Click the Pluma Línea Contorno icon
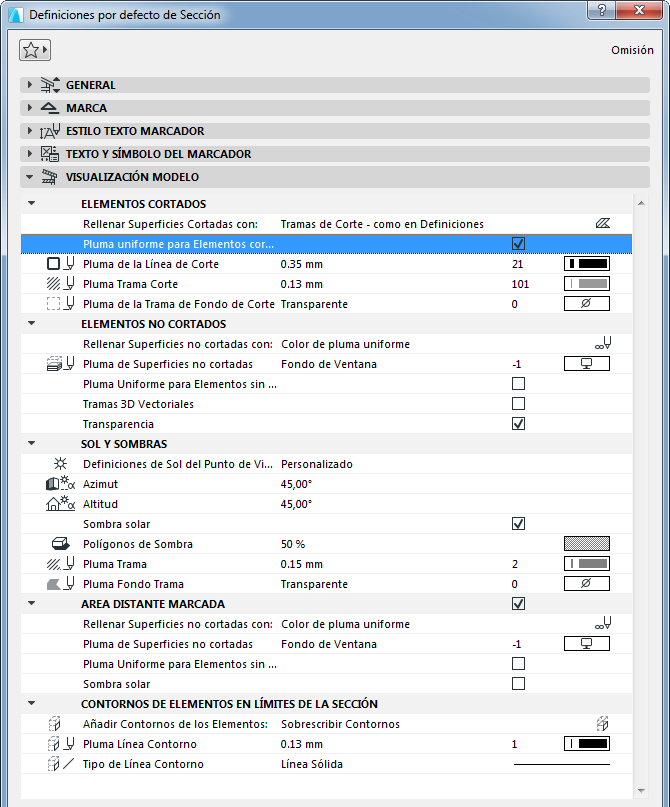This screenshot has height=807, width=670. 61,744
